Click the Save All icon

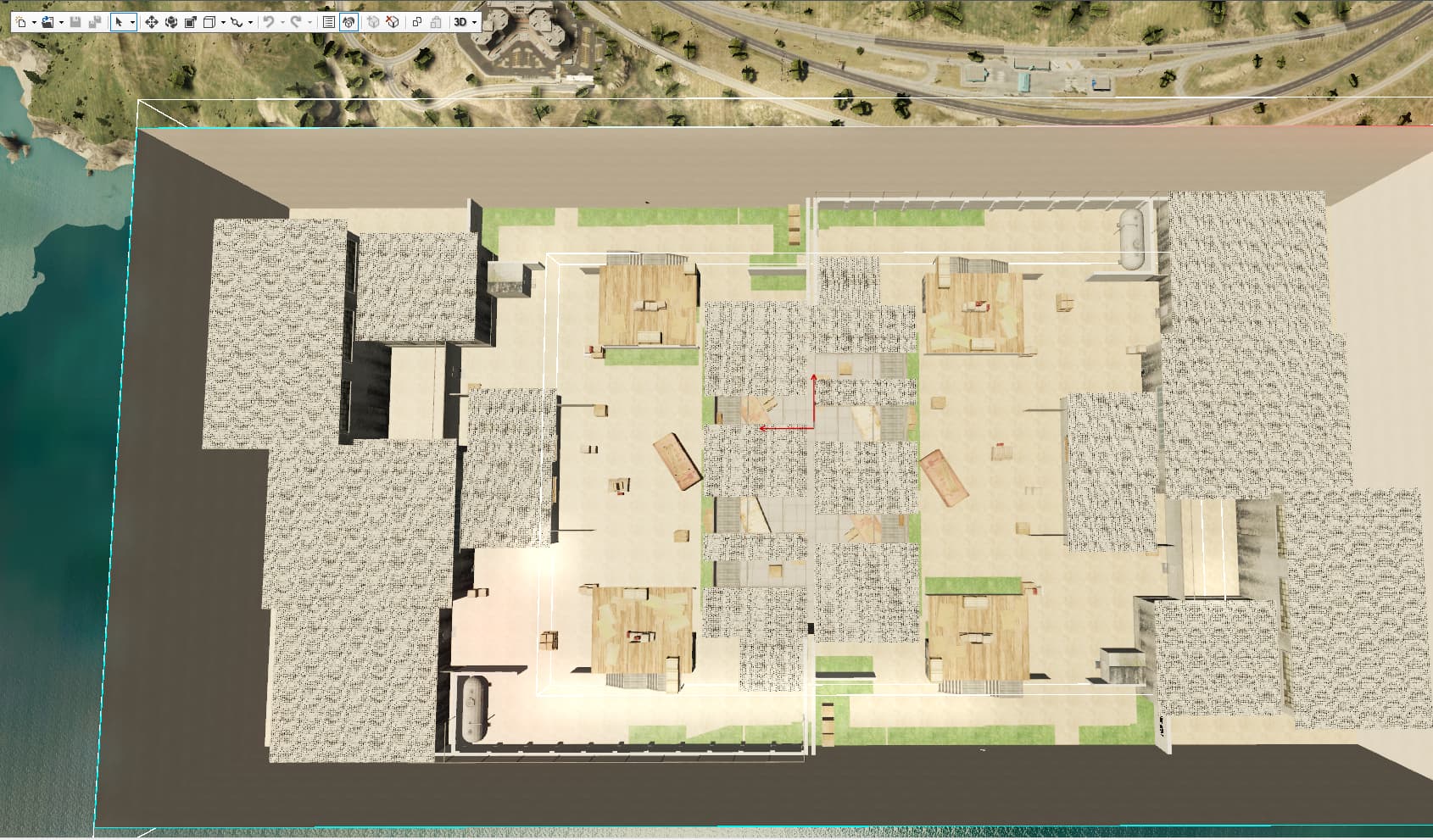[x=95, y=22]
